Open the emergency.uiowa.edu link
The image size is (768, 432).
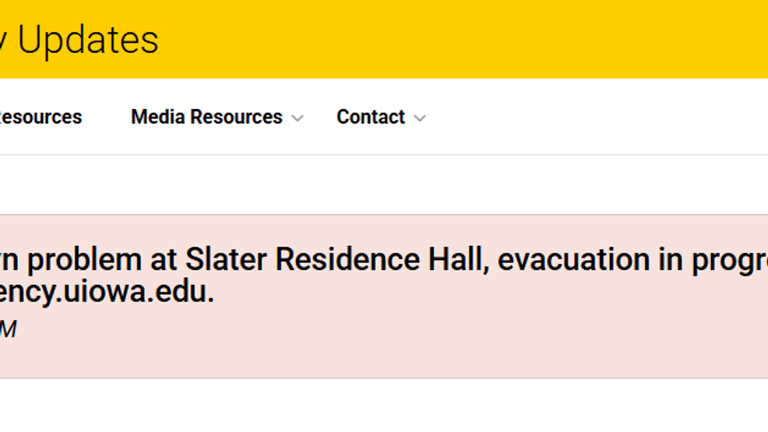pos(107,293)
